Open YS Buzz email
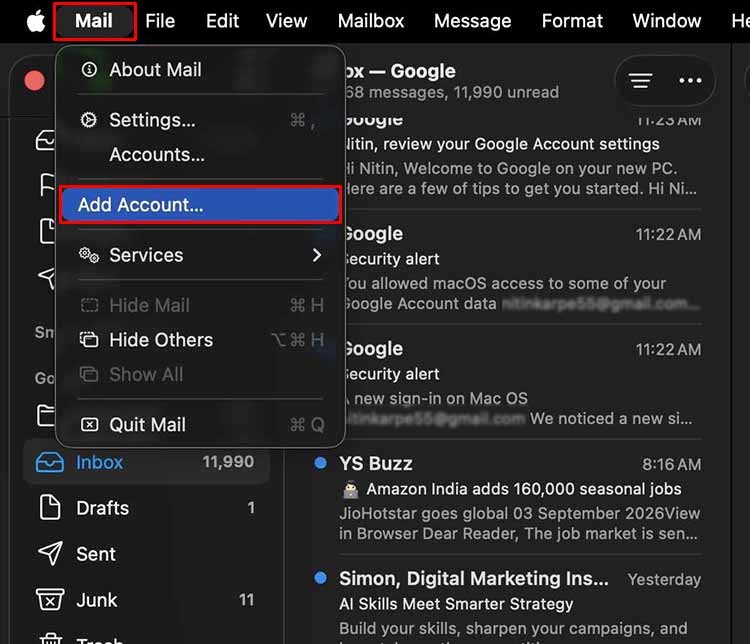The width and height of the screenshot is (750, 644). pos(508,498)
